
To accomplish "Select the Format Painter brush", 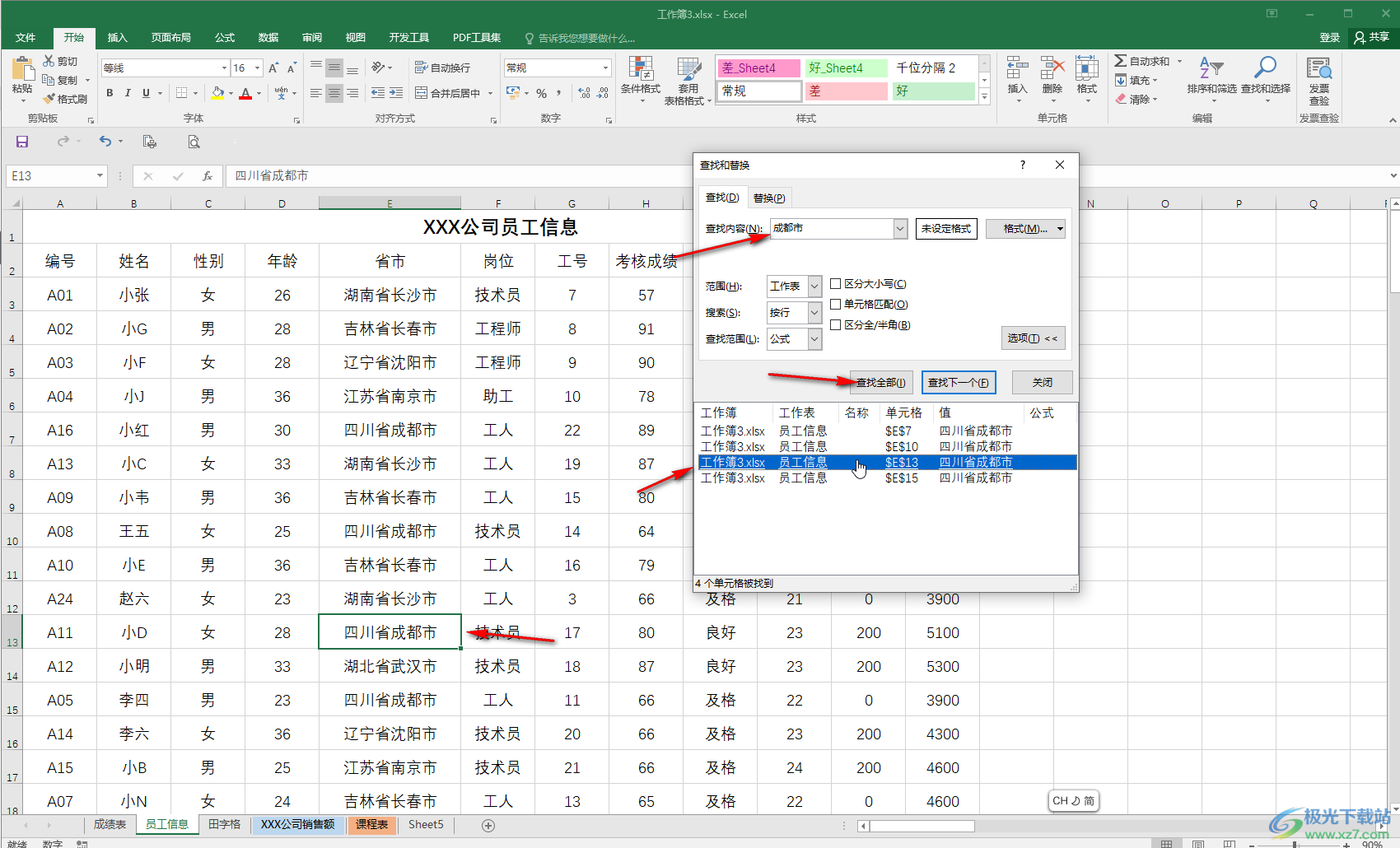I will click(x=49, y=99).
